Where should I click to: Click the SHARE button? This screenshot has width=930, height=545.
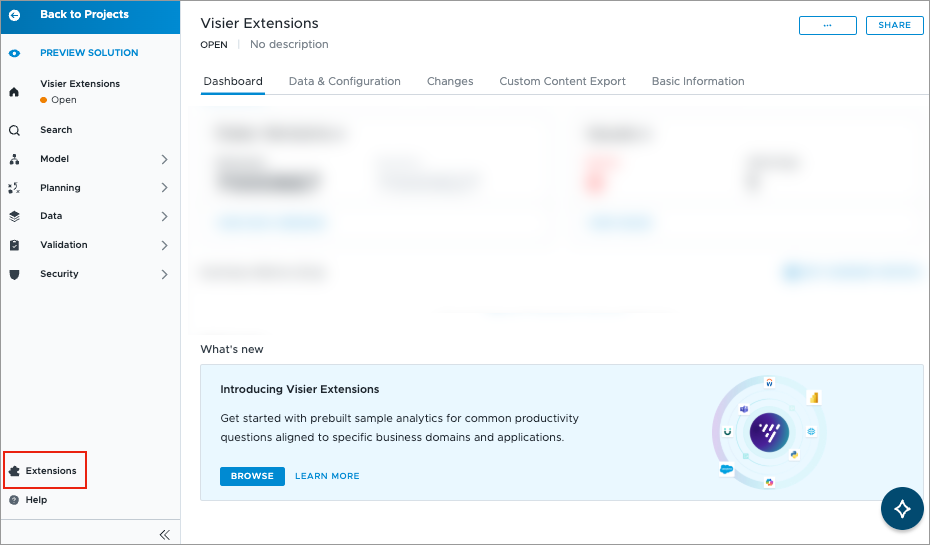[894, 26]
